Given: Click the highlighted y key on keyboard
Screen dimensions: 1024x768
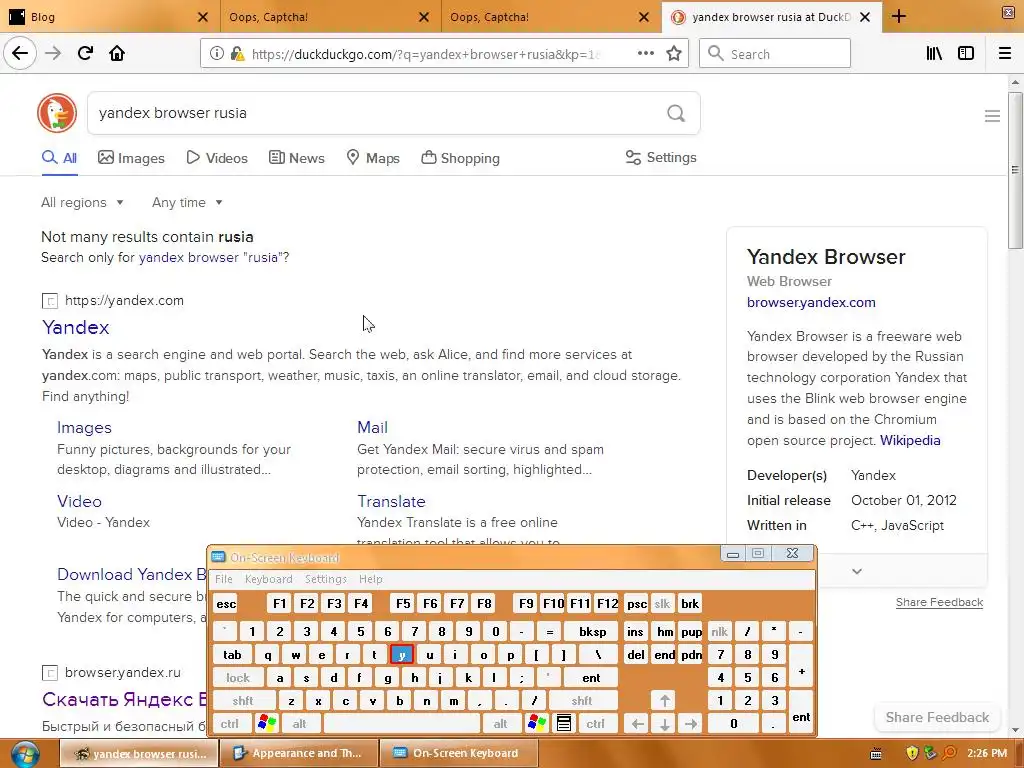Looking at the screenshot, I should pyautogui.click(x=402, y=654).
